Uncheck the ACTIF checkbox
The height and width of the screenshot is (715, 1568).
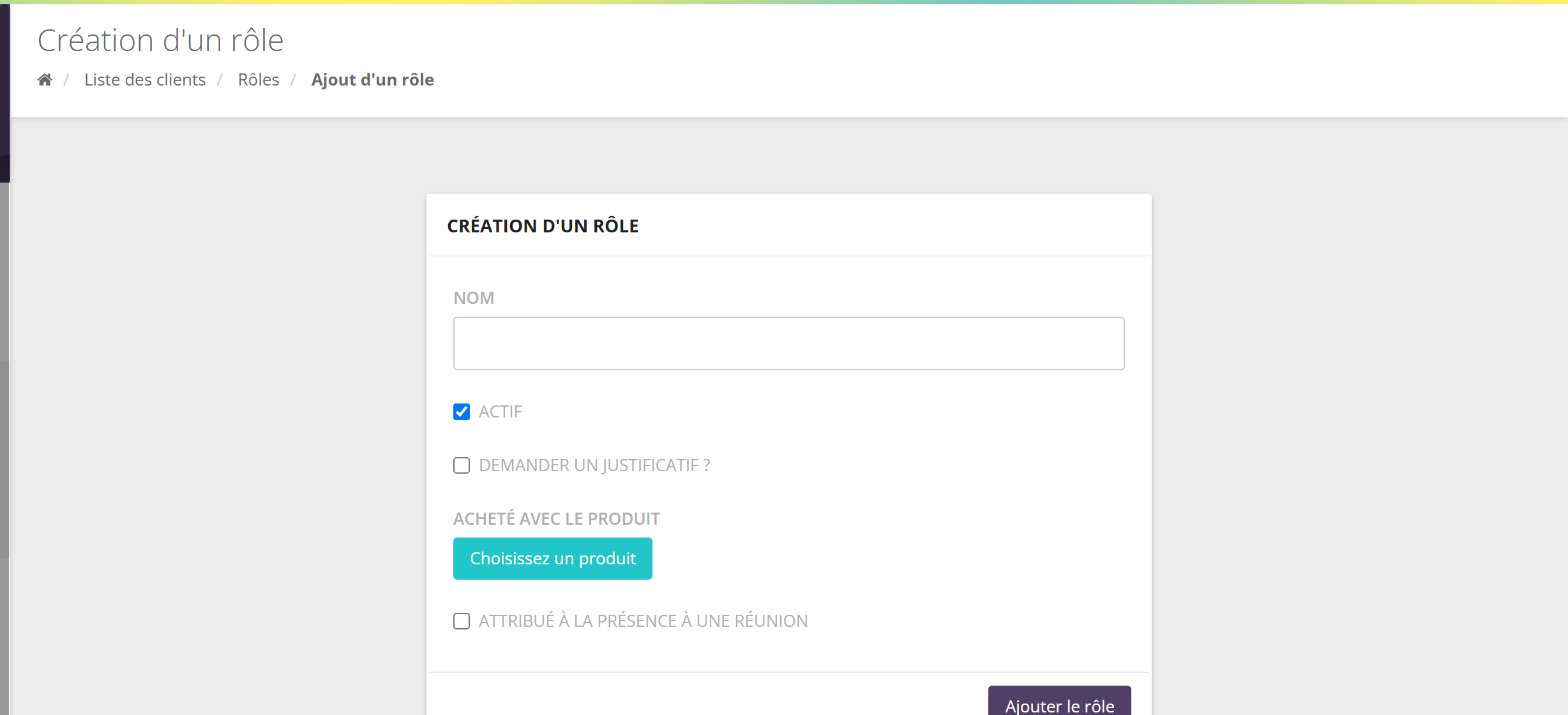click(x=462, y=412)
